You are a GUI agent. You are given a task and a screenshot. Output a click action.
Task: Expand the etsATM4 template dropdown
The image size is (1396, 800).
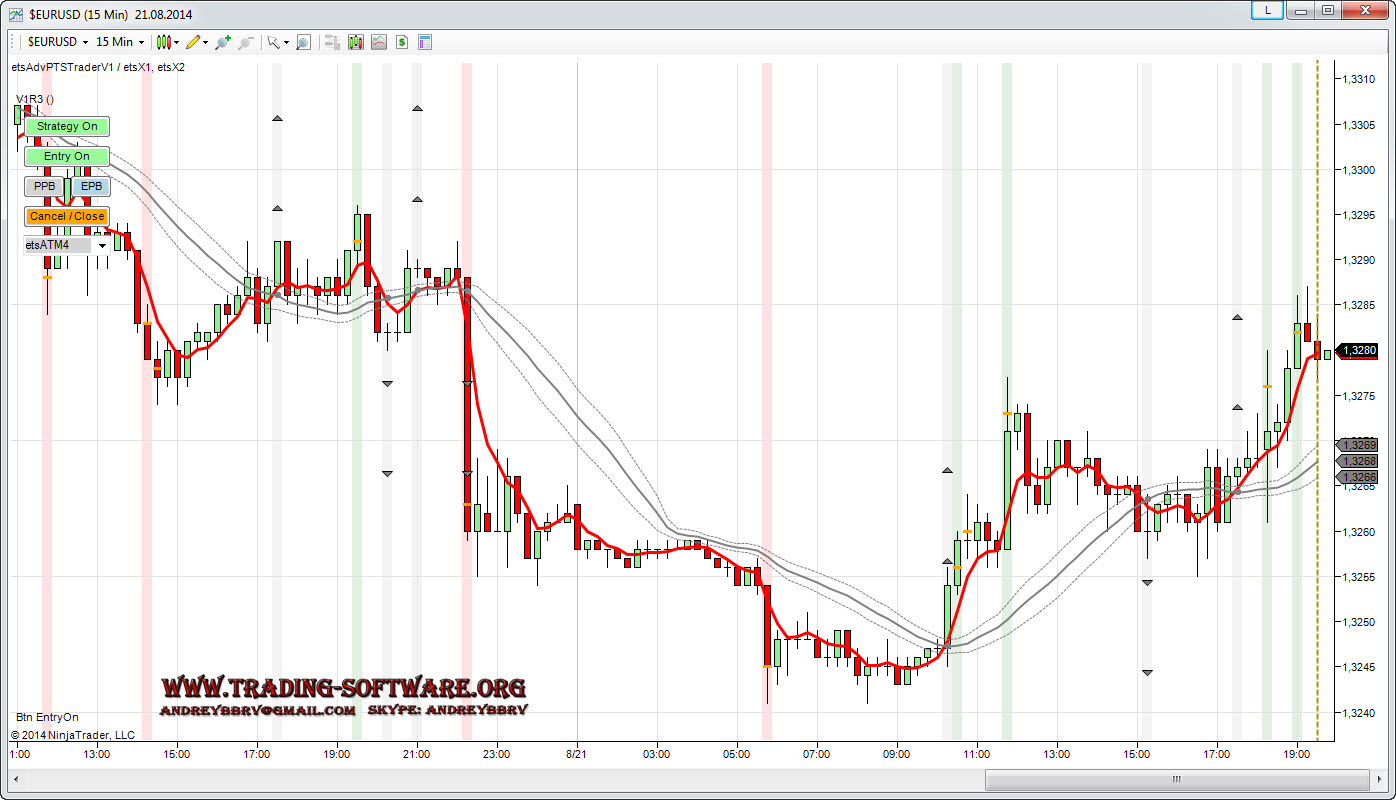102,245
